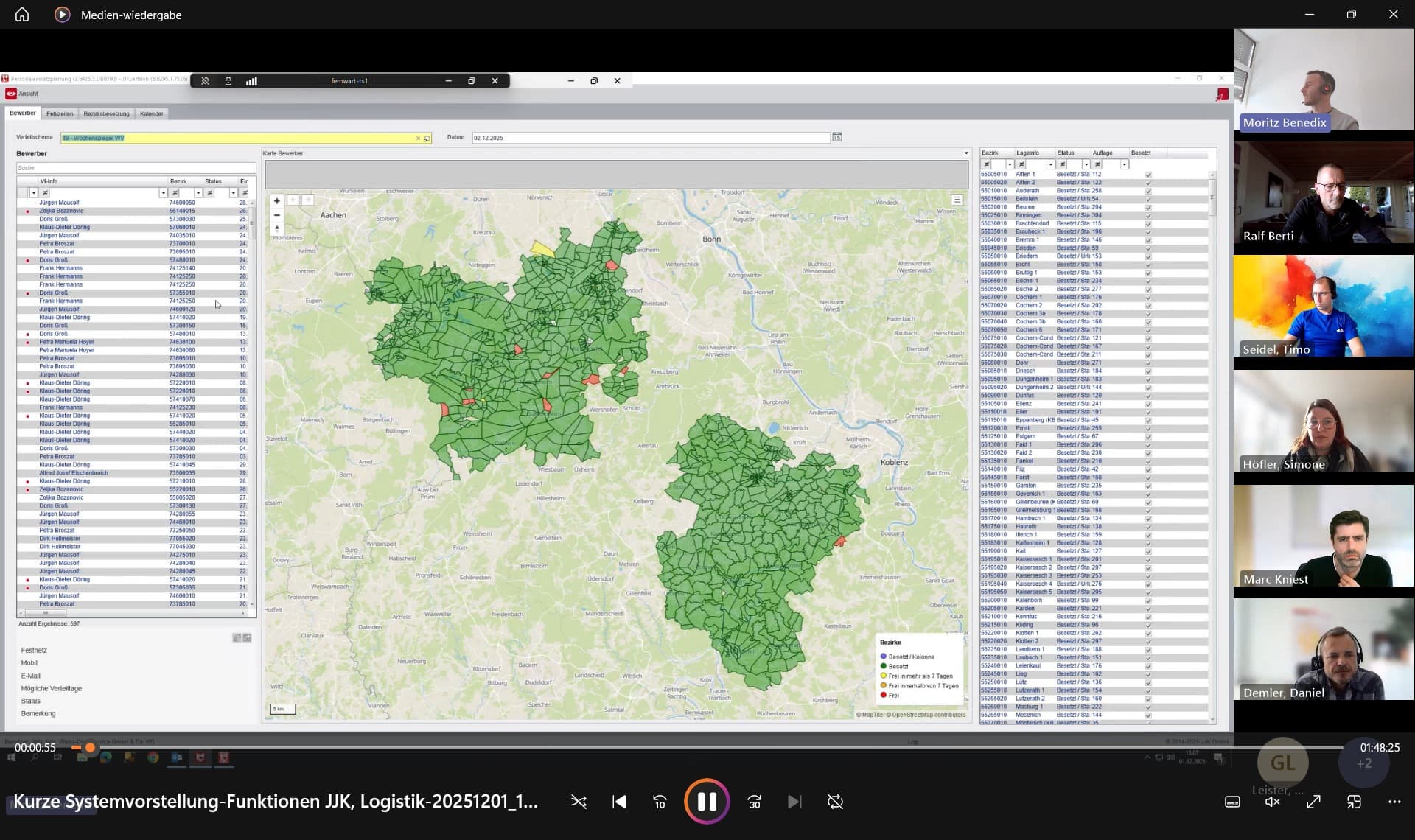Click the home icon in the title bar
The width and height of the screenshot is (1415, 840).
(22, 15)
